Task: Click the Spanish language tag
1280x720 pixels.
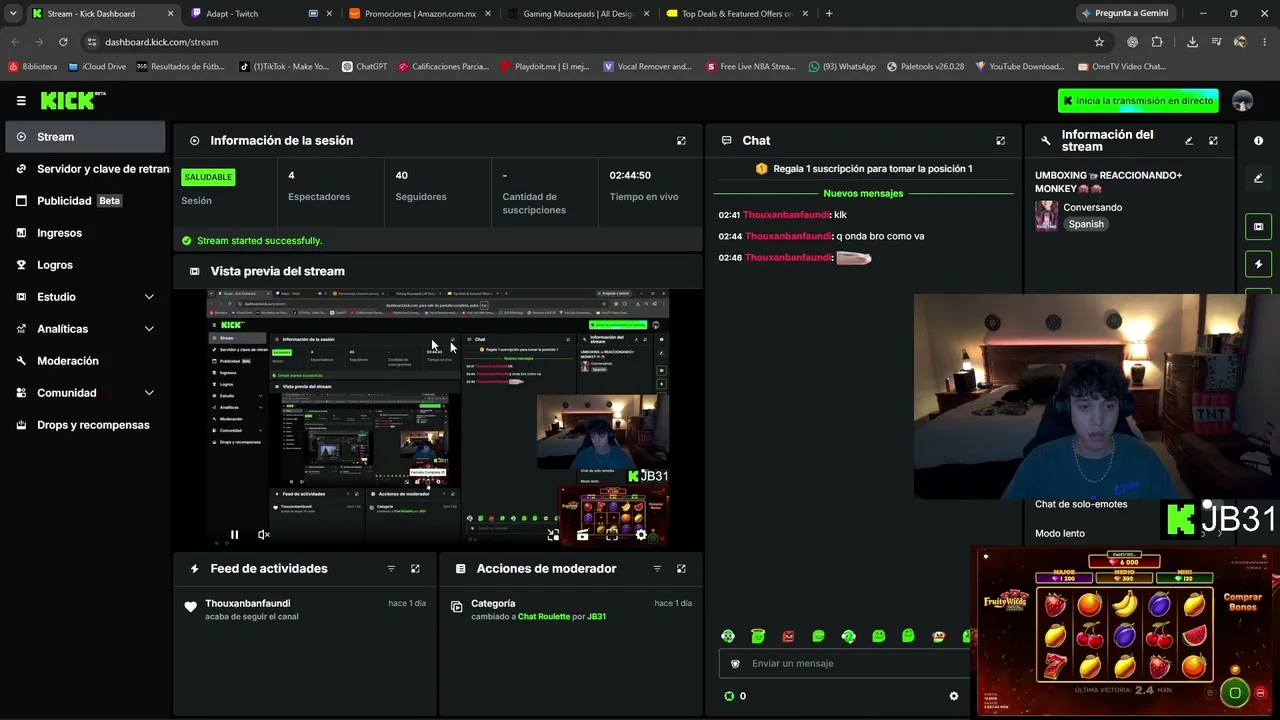Action: (1086, 225)
